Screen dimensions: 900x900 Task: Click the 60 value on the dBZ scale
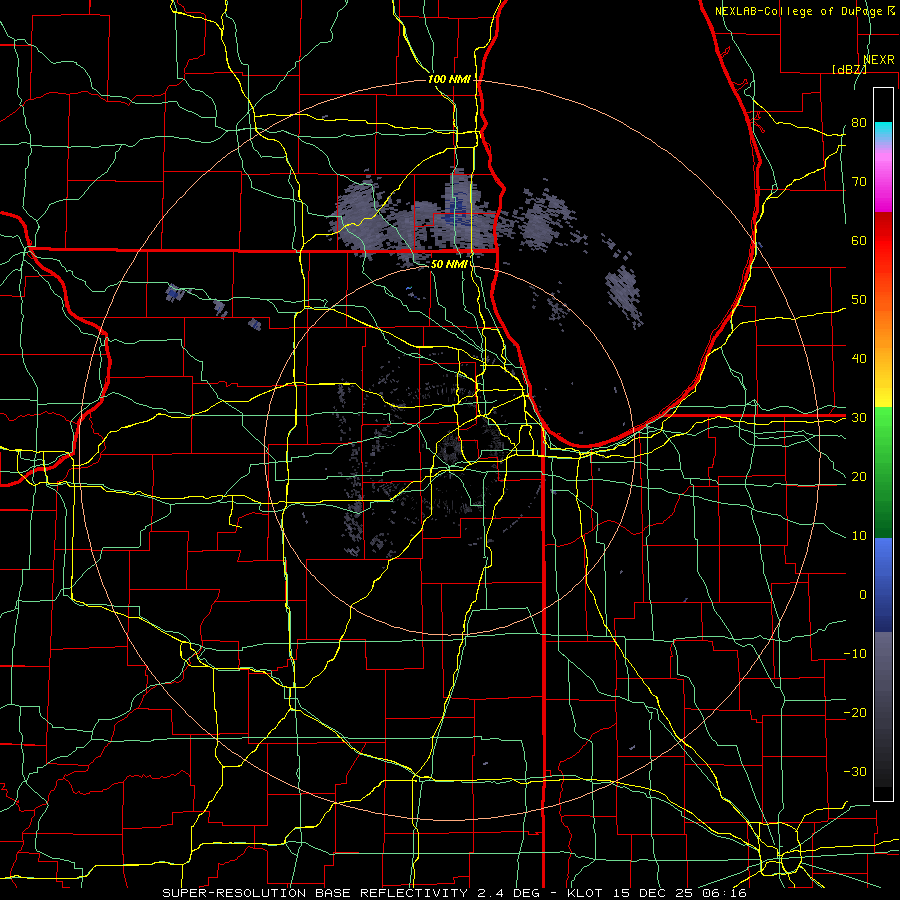click(x=859, y=240)
